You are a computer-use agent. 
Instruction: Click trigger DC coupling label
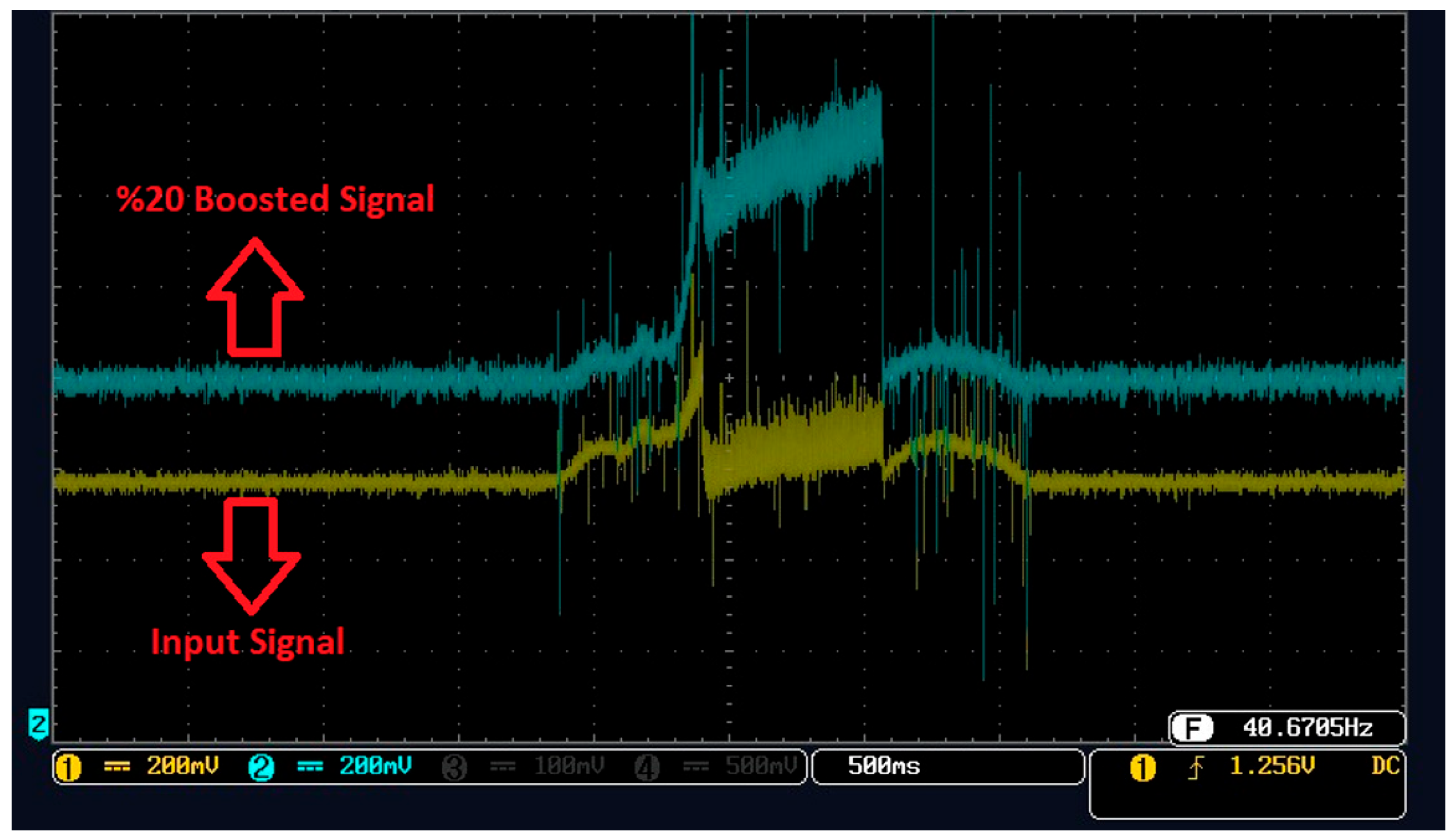click(1385, 766)
